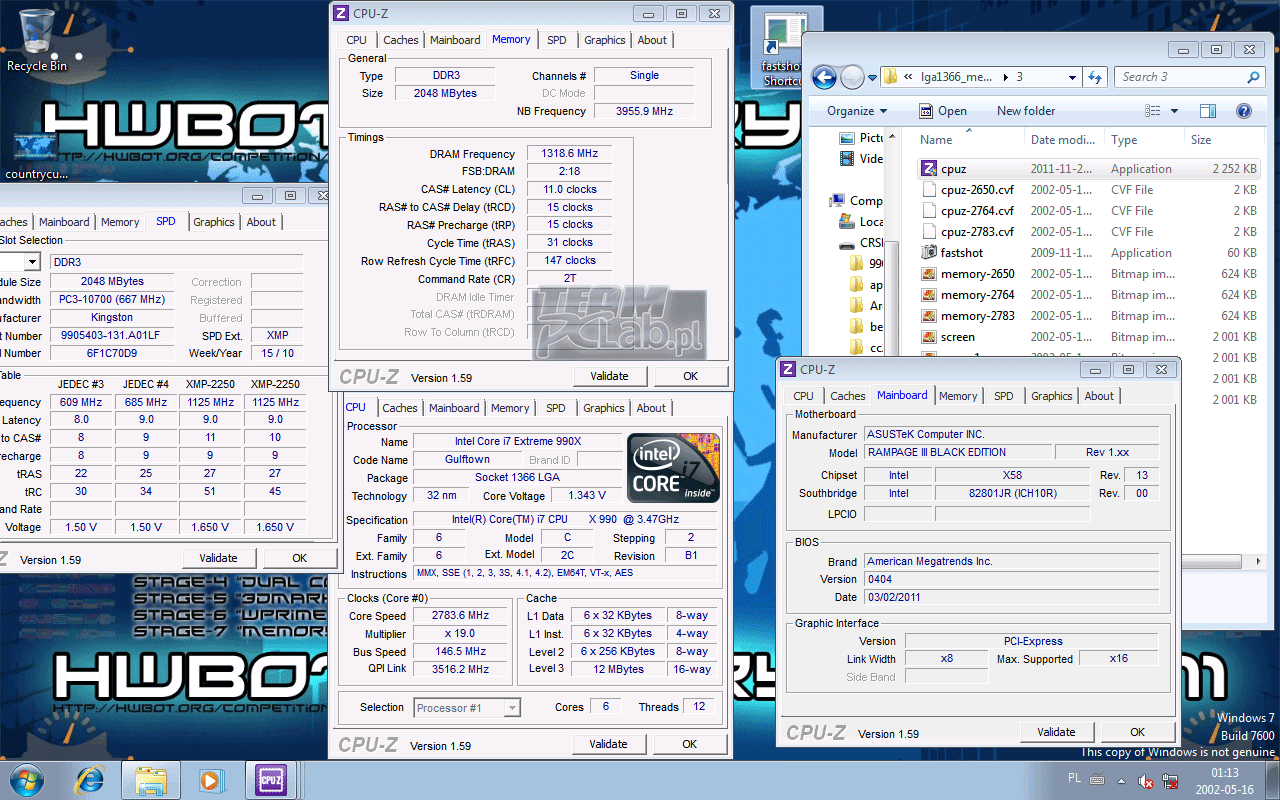The image size is (1280, 800).
Task: Switch to Windows Explorer on the taskbar
Action: pos(151,779)
